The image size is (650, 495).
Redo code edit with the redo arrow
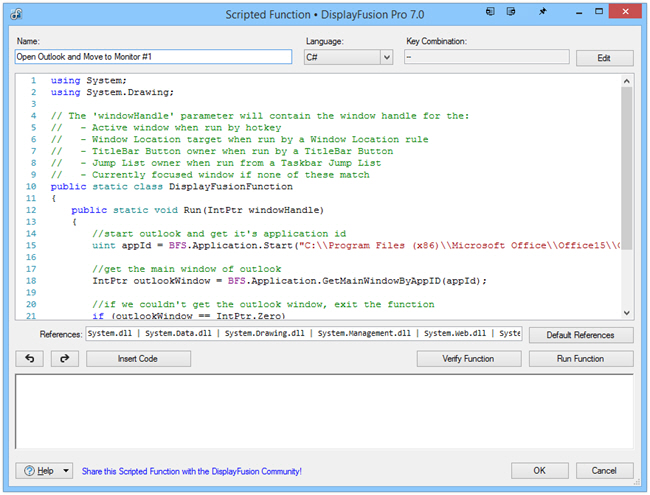pyautogui.click(x=65, y=359)
